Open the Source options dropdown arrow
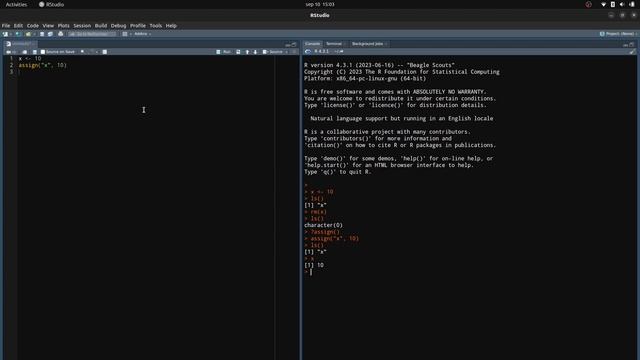 coord(287,52)
